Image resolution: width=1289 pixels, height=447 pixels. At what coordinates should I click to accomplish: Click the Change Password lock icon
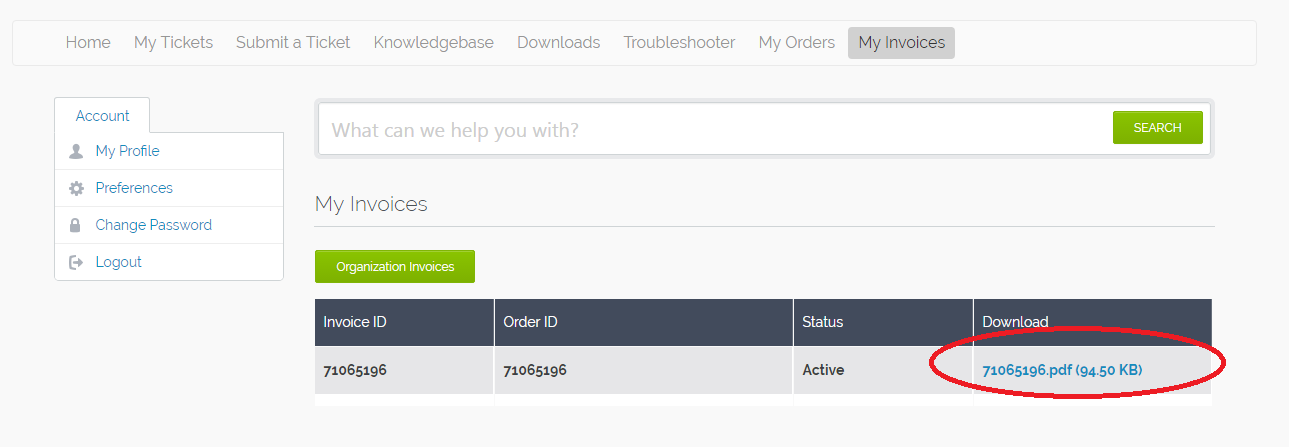click(76, 226)
